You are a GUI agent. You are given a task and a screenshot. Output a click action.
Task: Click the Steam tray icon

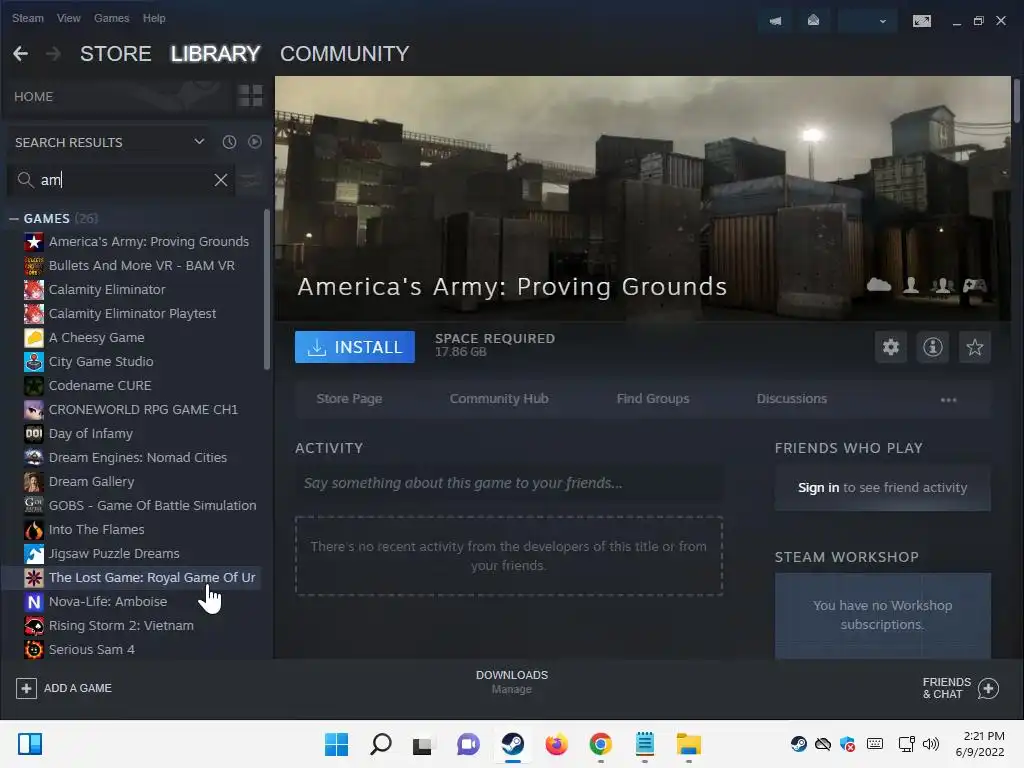coord(798,744)
